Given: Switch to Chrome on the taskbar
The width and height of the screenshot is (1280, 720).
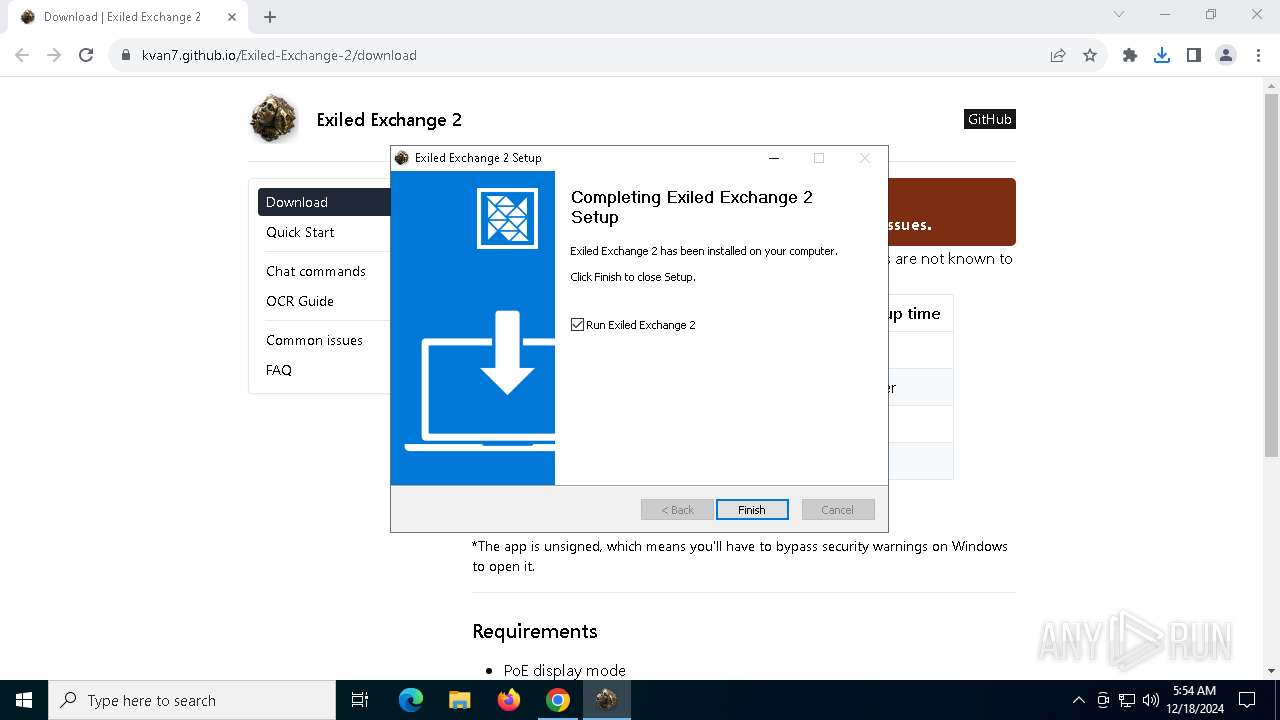Looking at the screenshot, I should pyautogui.click(x=557, y=700).
